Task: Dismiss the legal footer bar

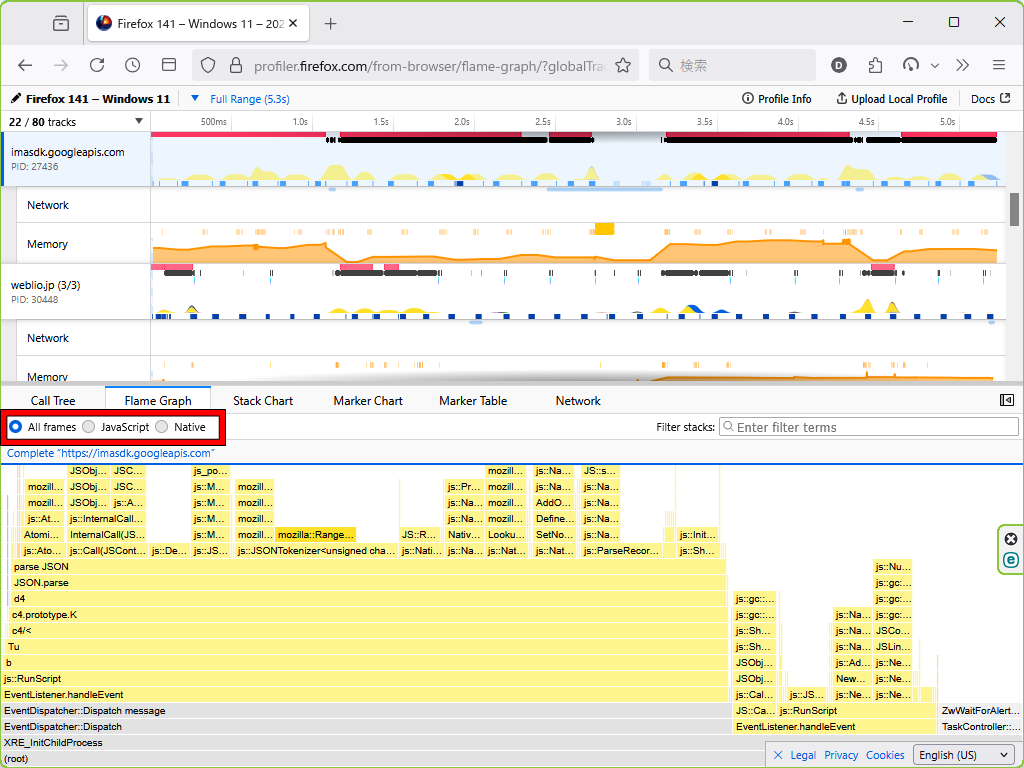Action: 778,755
